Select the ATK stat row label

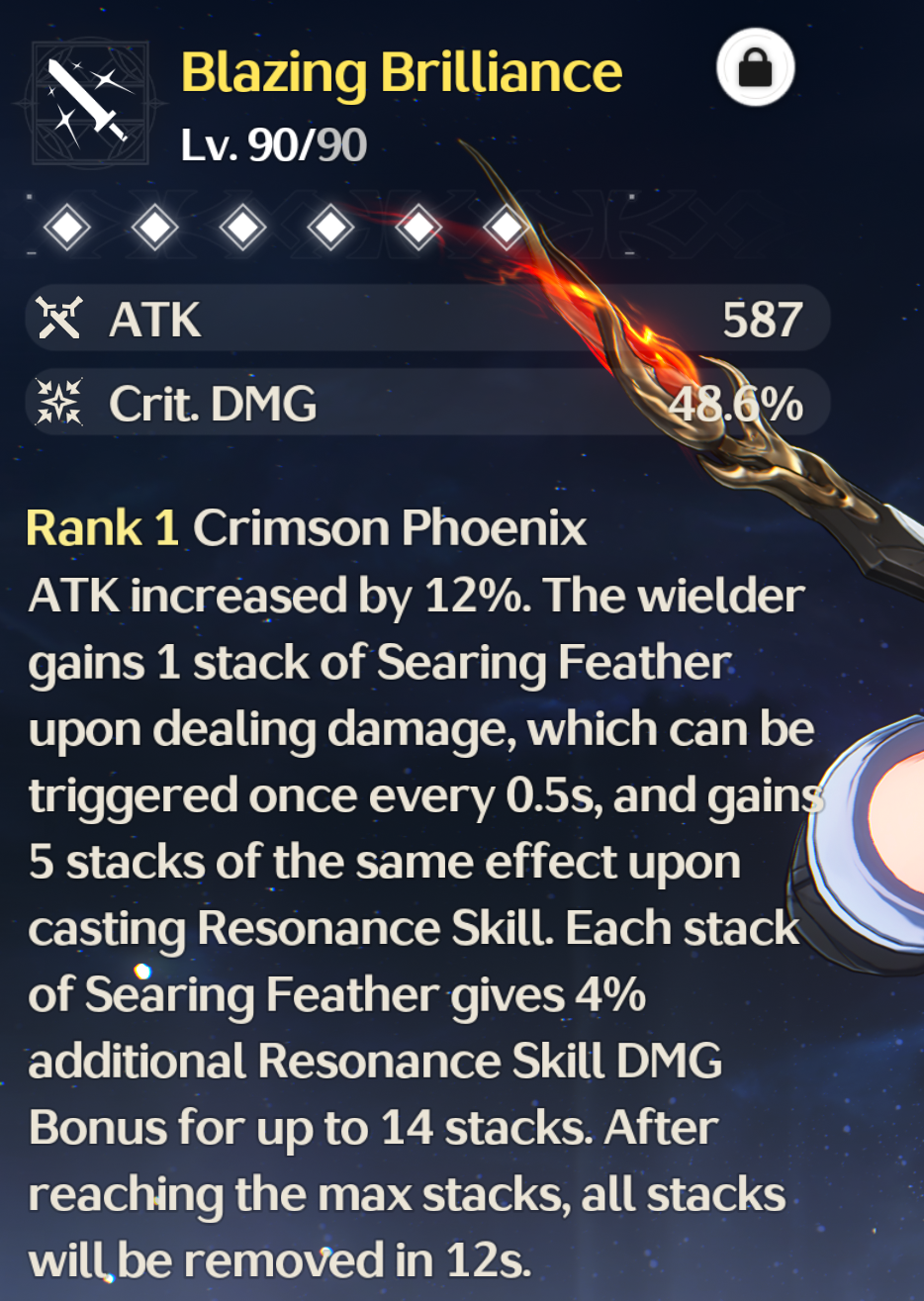155,320
